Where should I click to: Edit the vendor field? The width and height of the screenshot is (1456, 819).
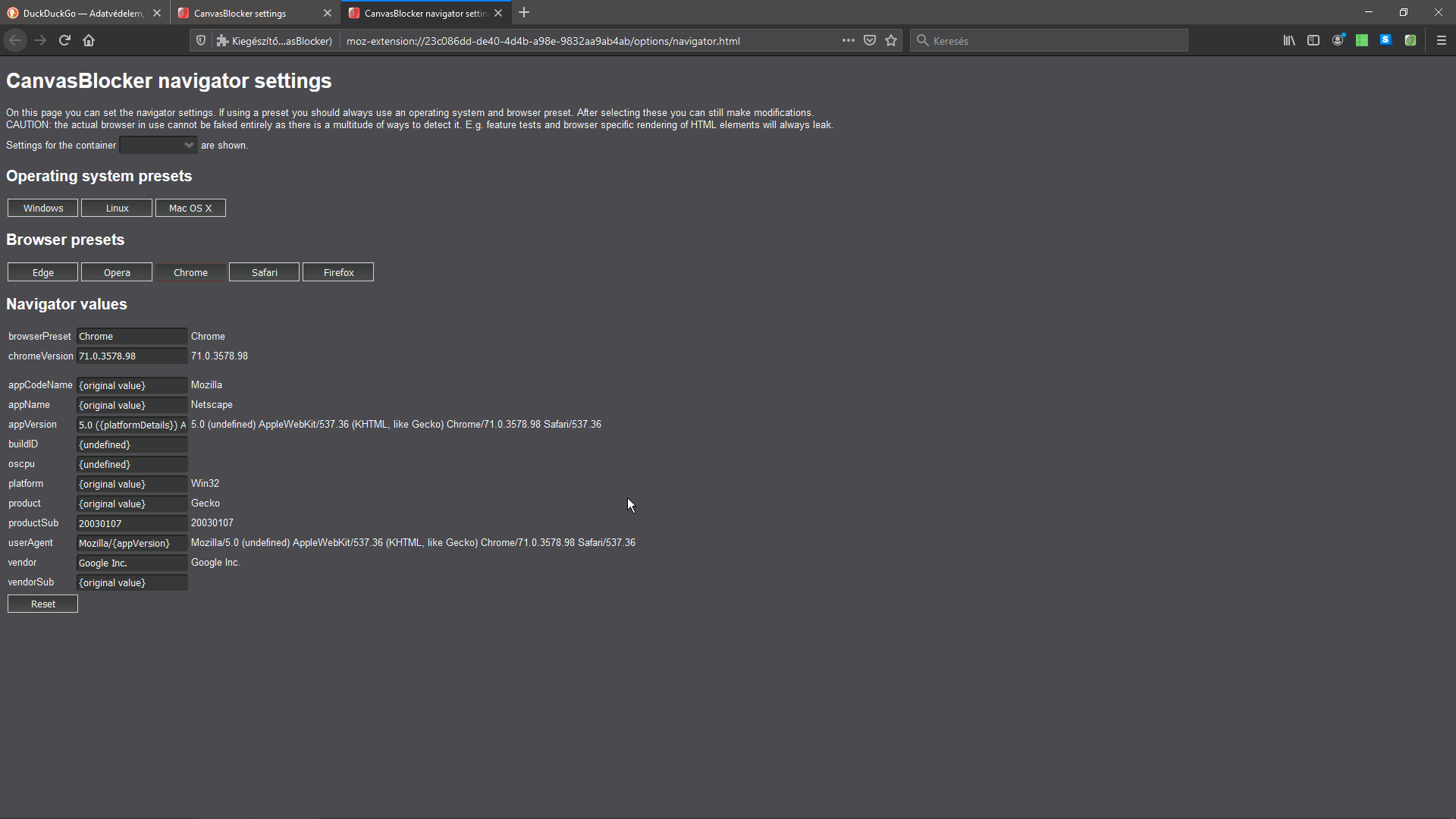[132, 563]
